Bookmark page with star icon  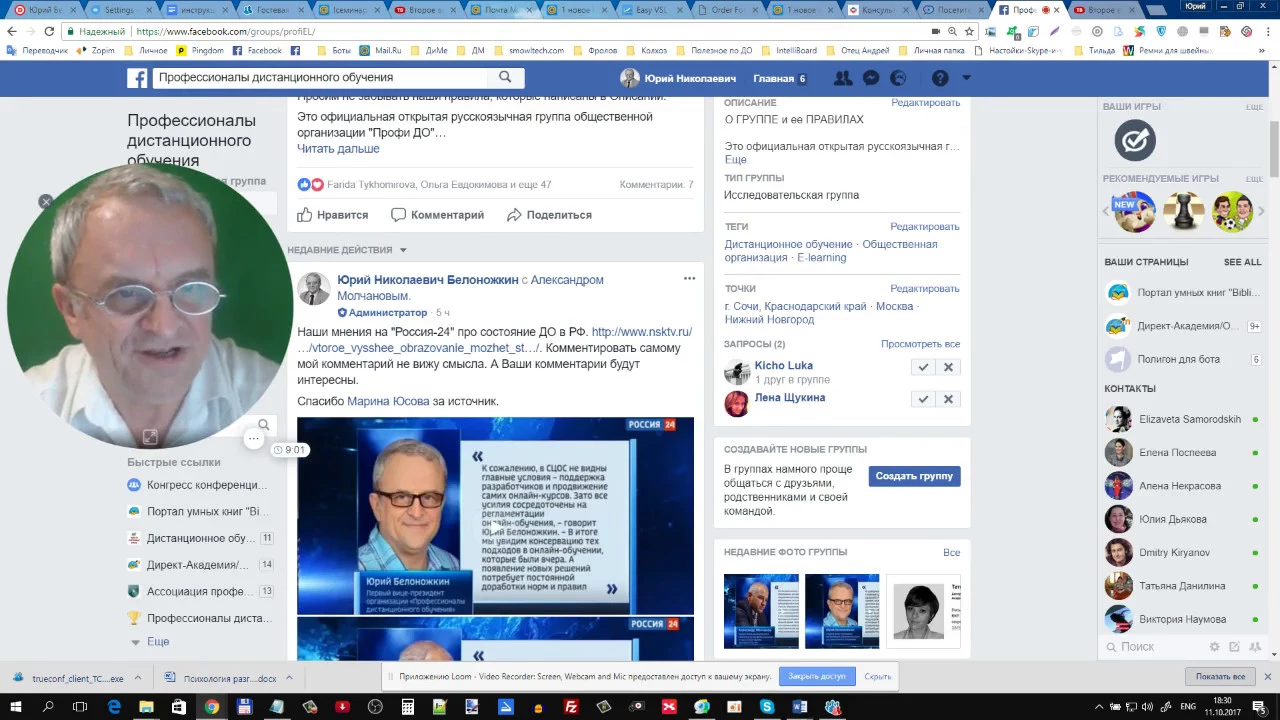969,31
